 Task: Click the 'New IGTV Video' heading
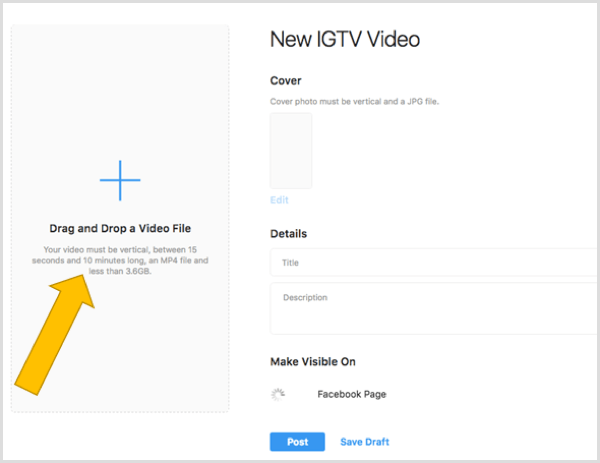pos(345,39)
